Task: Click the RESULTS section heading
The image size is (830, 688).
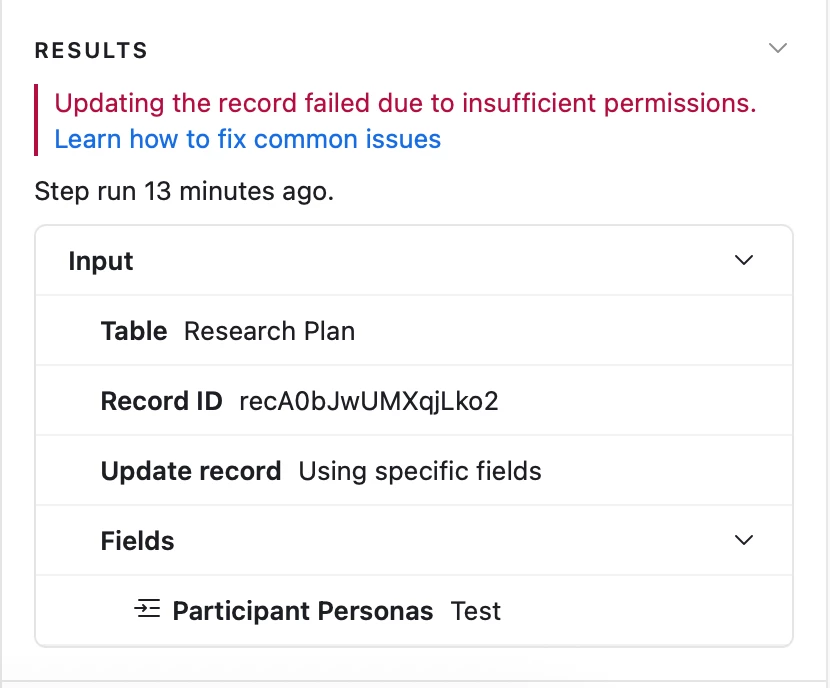Action: [x=91, y=50]
